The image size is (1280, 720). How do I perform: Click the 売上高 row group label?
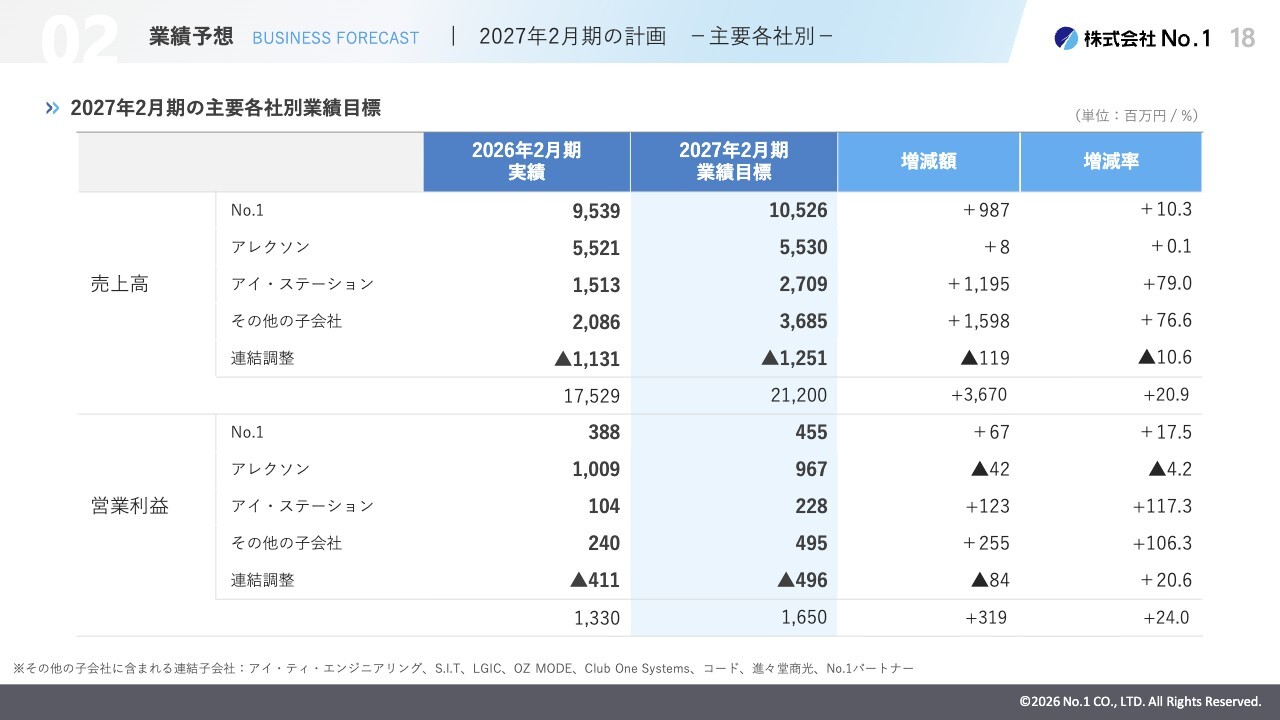[x=119, y=284]
